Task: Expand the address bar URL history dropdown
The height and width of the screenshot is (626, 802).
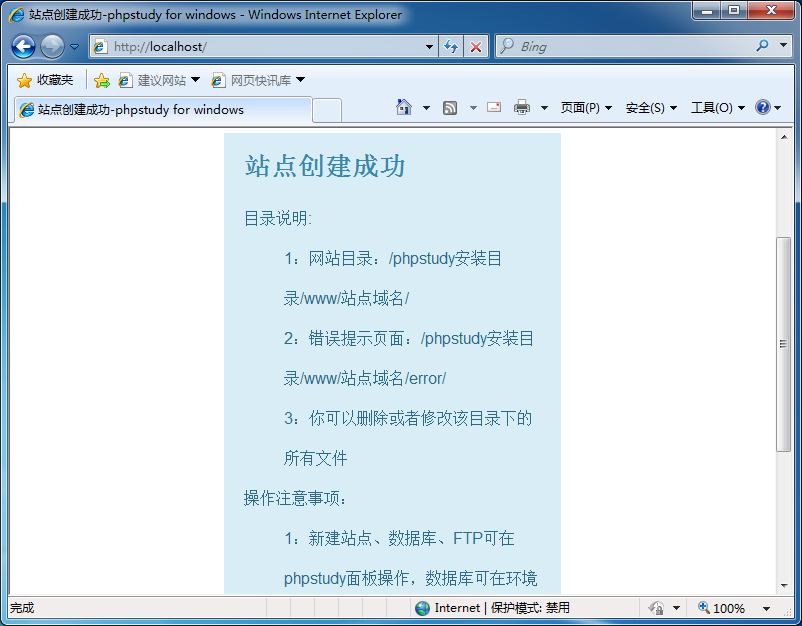Action: click(430, 47)
